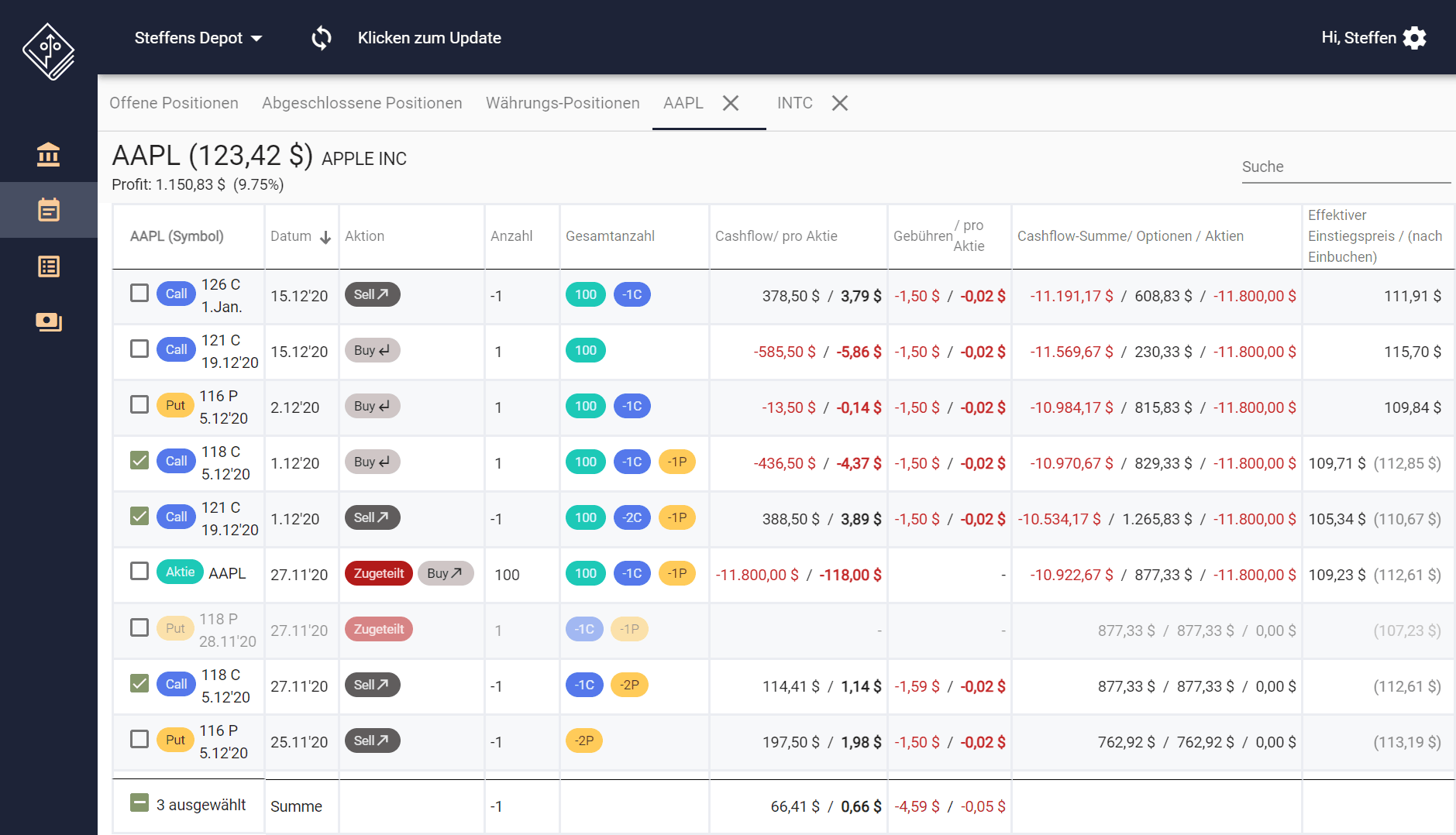Click the Buy button in the AAPL Aktie row
1456x835 pixels.
tap(446, 573)
